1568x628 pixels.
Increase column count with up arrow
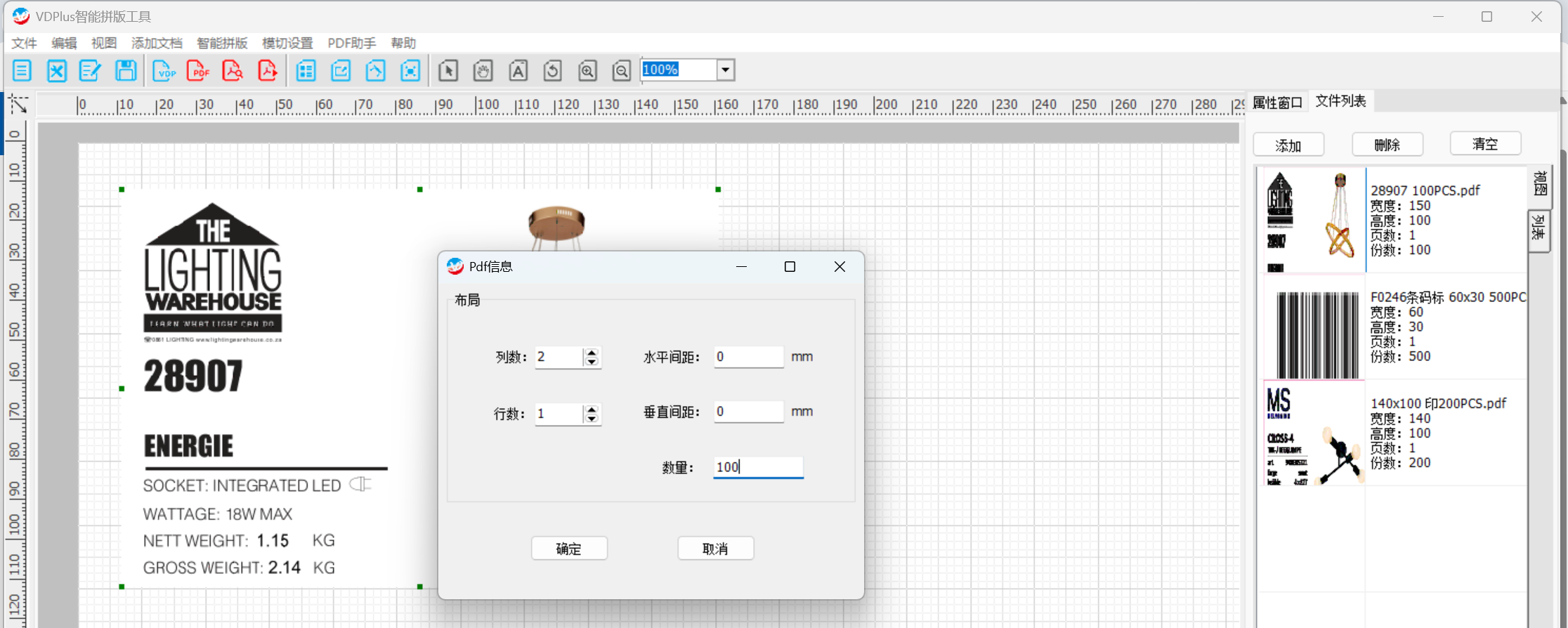592,353
